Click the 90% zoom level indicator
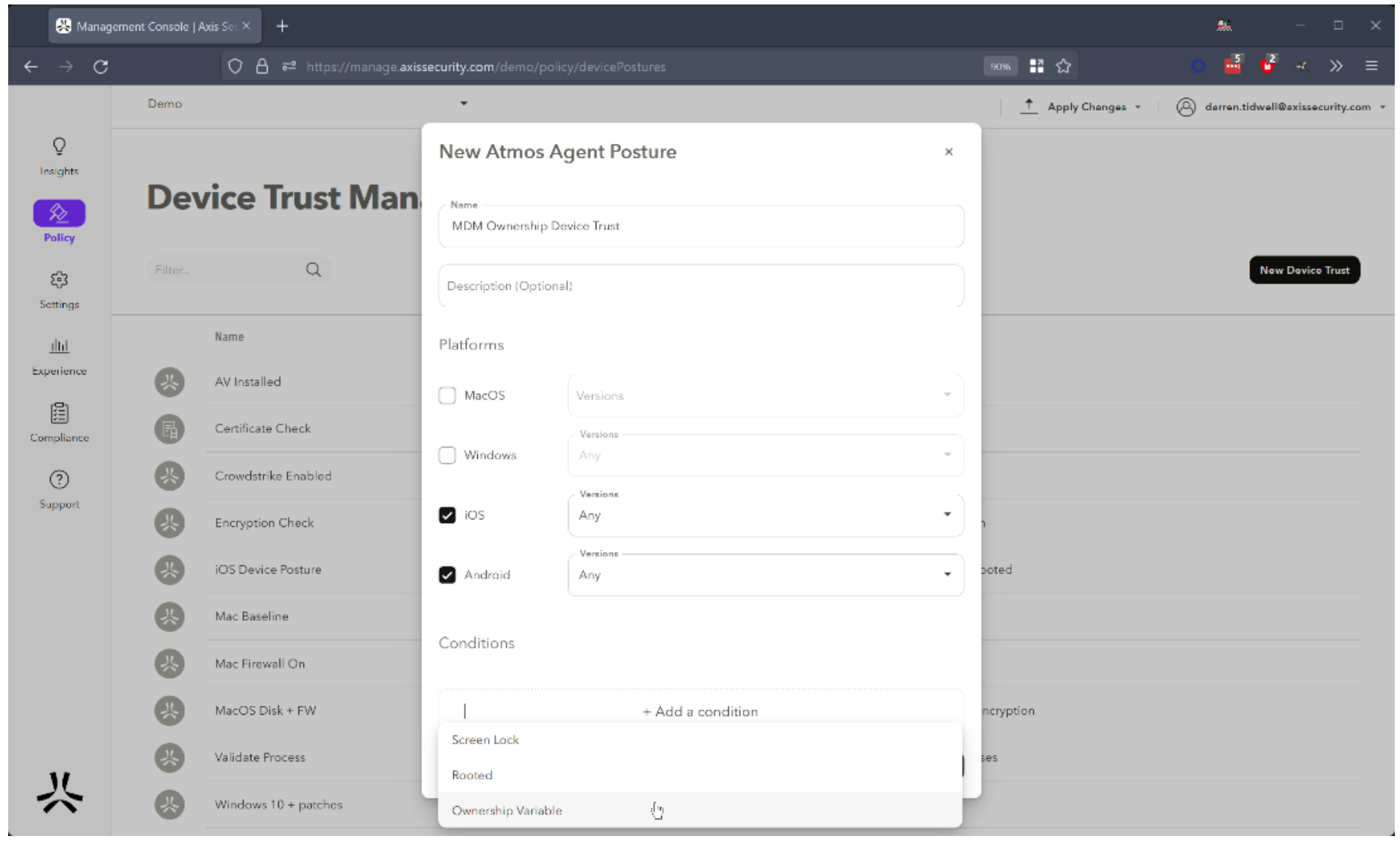Screen dimensions: 1400x842 (x=1000, y=66)
